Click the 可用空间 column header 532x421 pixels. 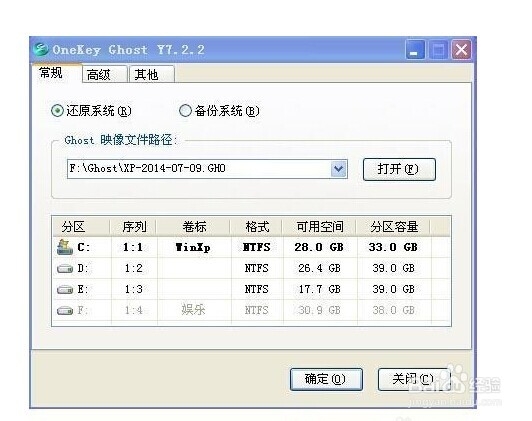[320, 227]
